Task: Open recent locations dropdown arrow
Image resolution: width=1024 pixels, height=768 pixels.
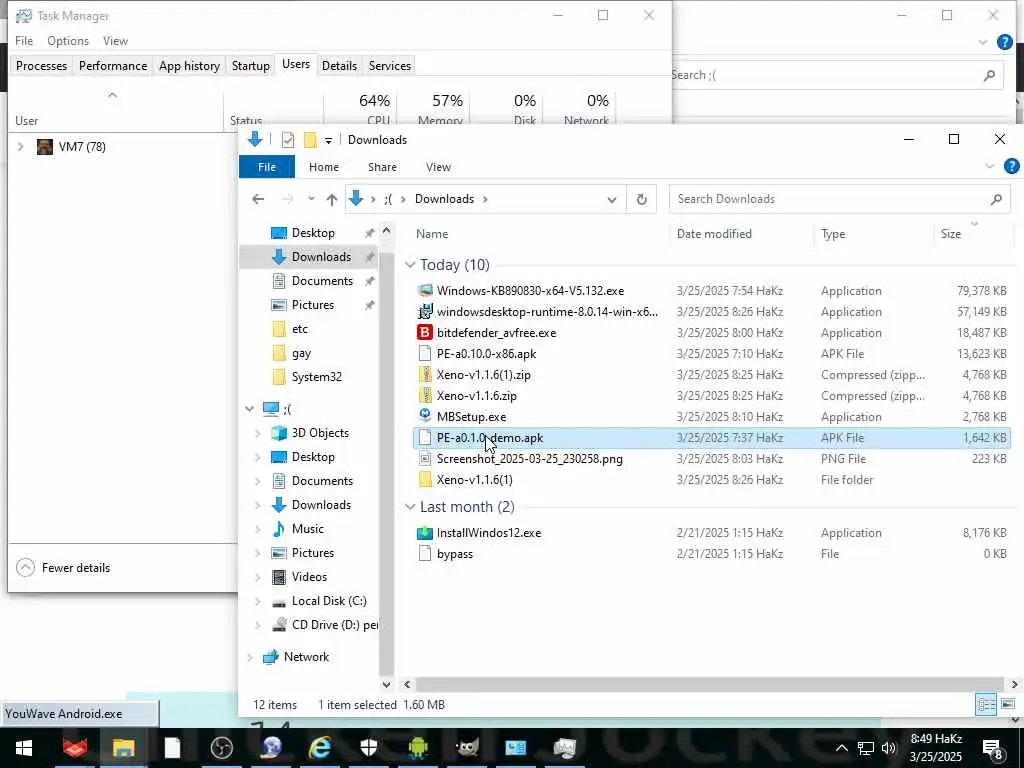Action: coord(311,199)
